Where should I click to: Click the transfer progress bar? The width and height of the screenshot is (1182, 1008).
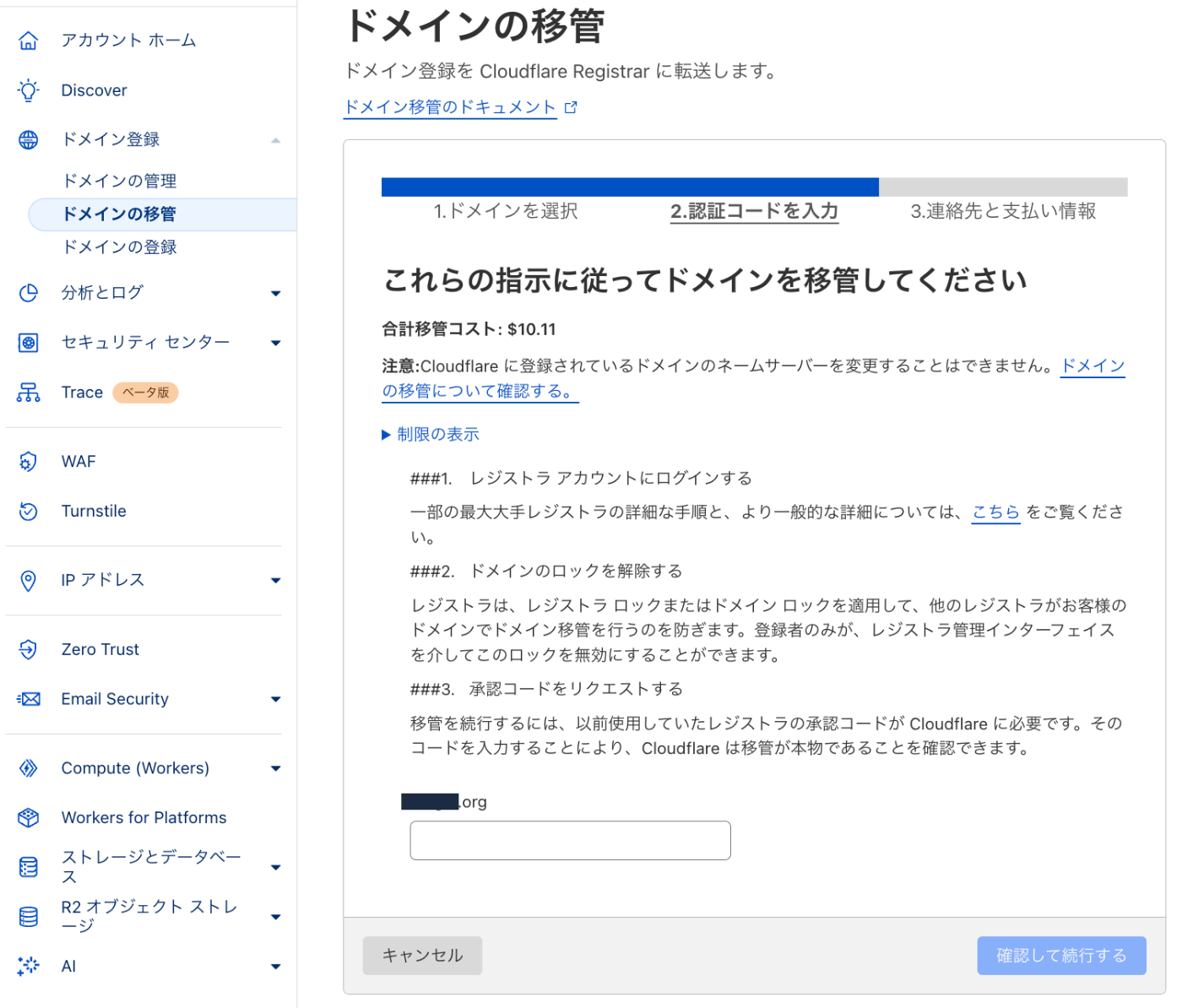754,187
